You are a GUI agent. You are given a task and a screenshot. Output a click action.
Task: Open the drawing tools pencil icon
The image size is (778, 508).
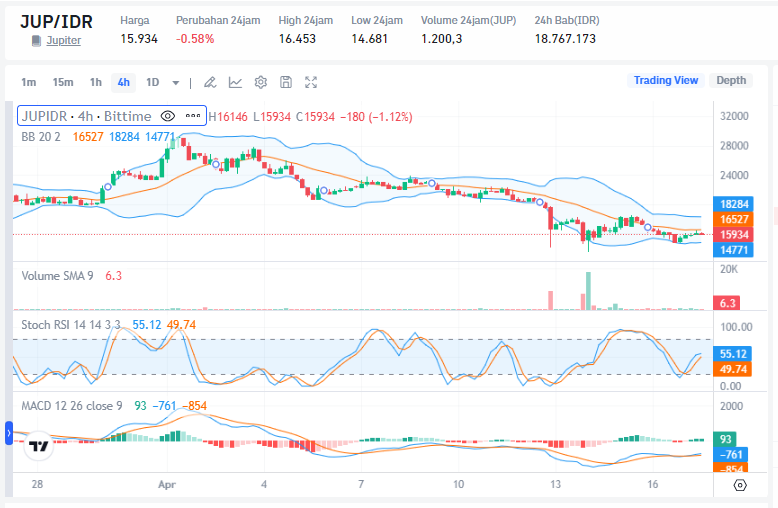pos(210,82)
